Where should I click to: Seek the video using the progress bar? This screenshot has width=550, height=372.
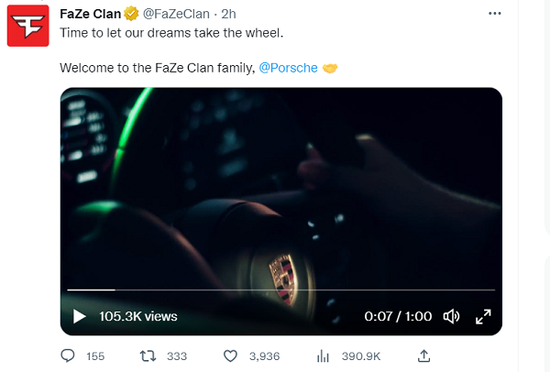point(281,290)
